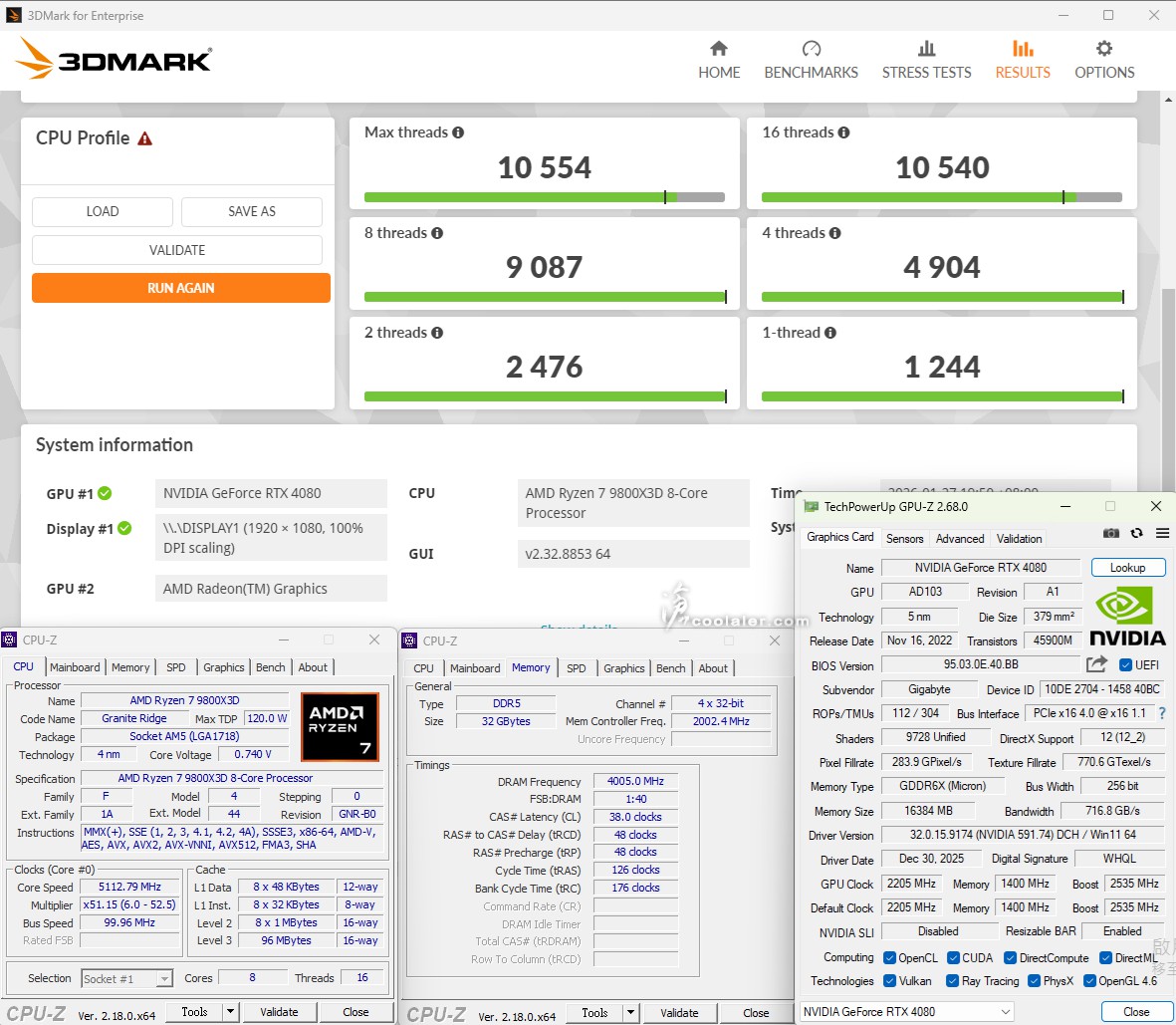The image size is (1176, 1025).
Task: Click the info icon beside Max threads
Action: pyautogui.click(x=458, y=132)
